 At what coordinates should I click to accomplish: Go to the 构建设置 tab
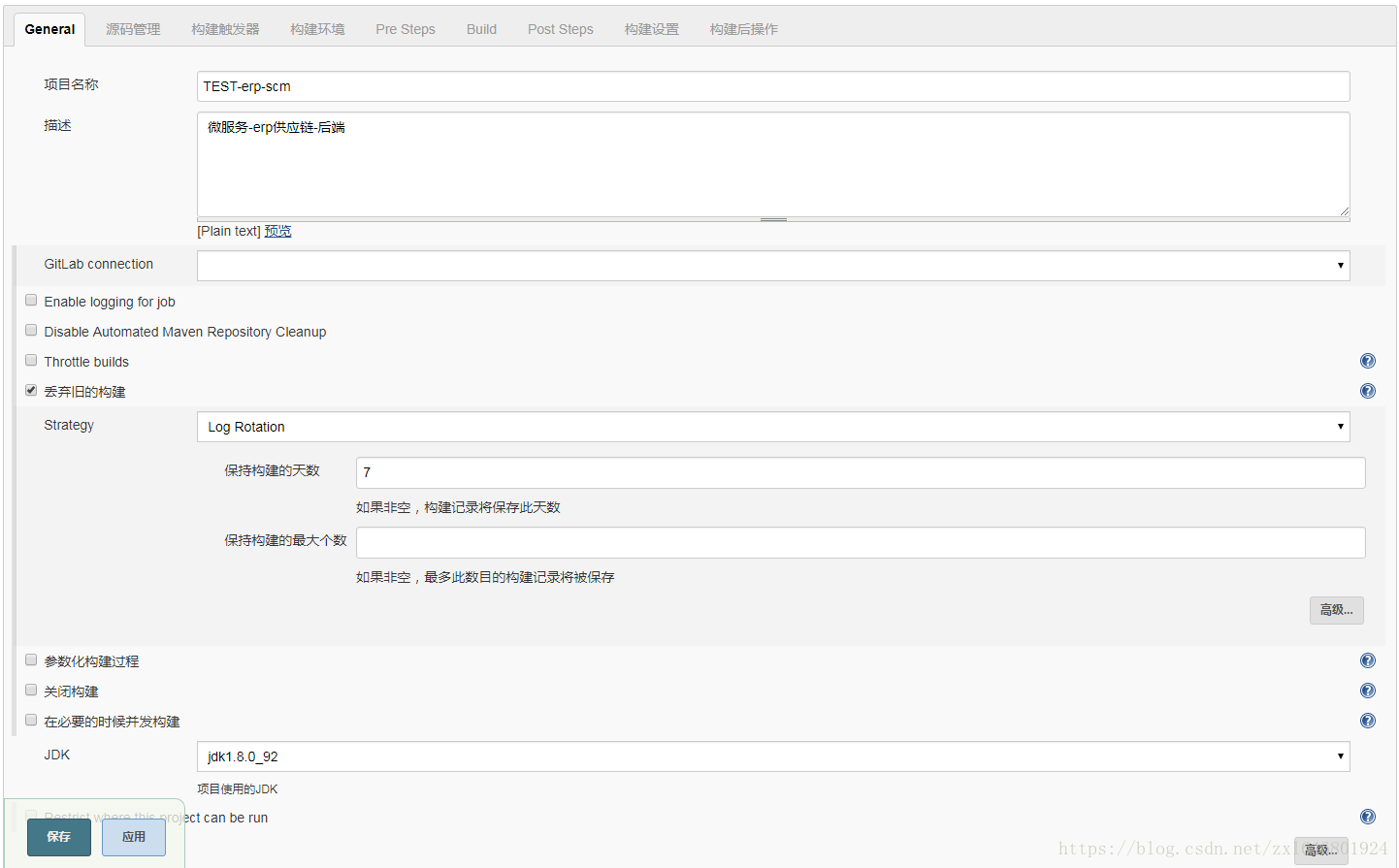coord(652,29)
